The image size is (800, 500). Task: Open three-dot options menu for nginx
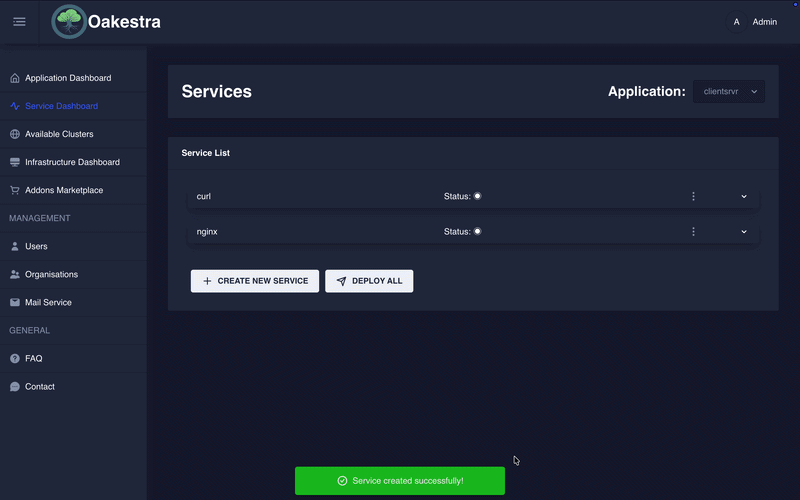pyautogui.click(x=693, y=231)
